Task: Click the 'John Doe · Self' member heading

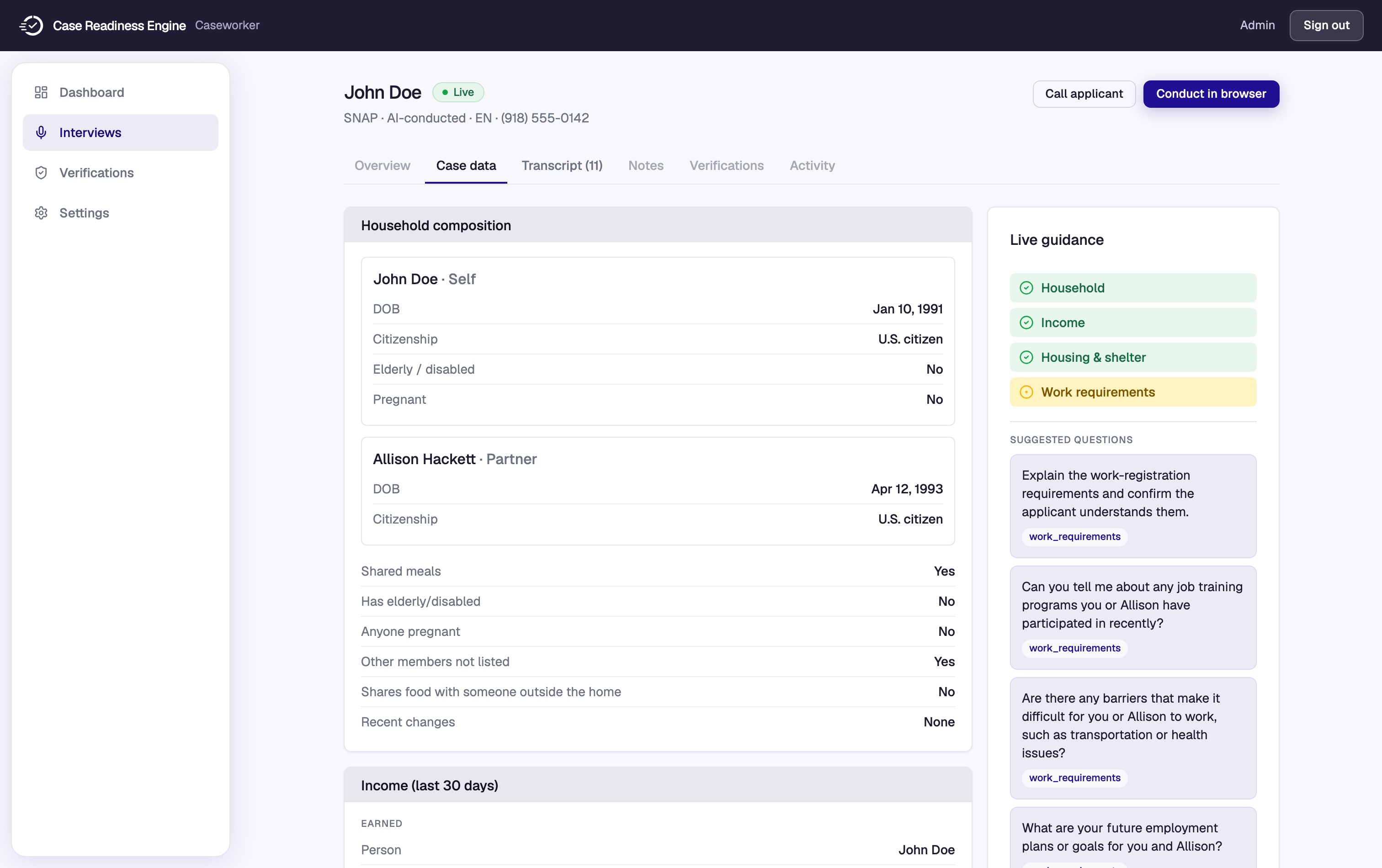Action: (x=424, y=279)
